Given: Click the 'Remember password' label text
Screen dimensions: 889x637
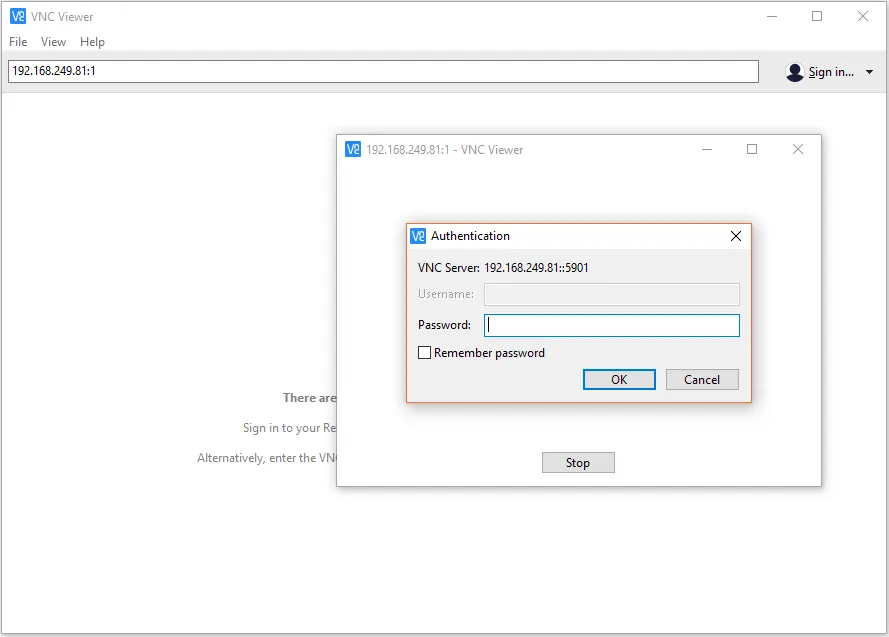Looking at the screenshot, I should click(x=489, y=353).
